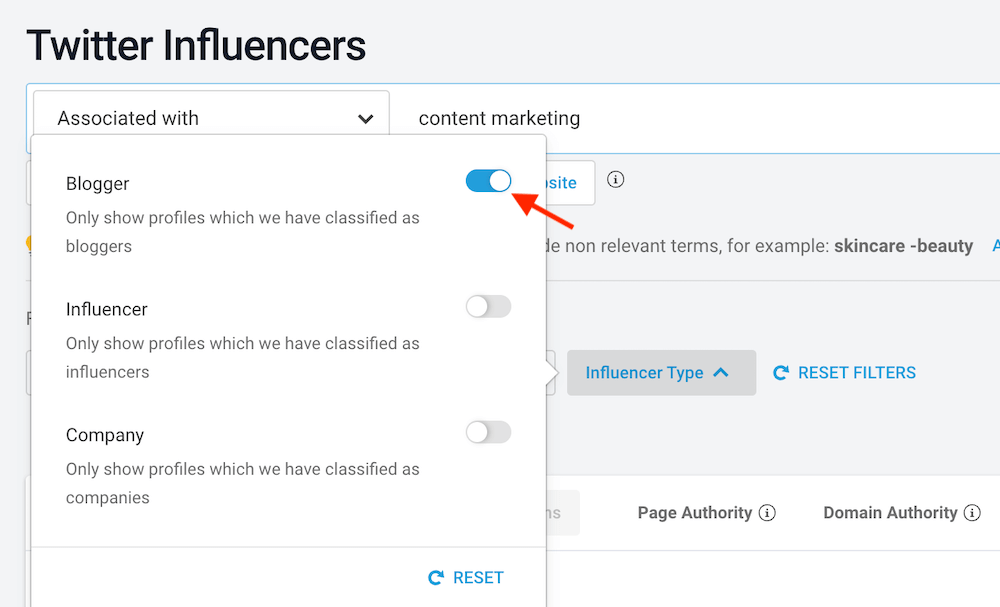Screen dimensions: 1000x607
Task: Enable the Influencer profile toggle
Action: point(488,306)
